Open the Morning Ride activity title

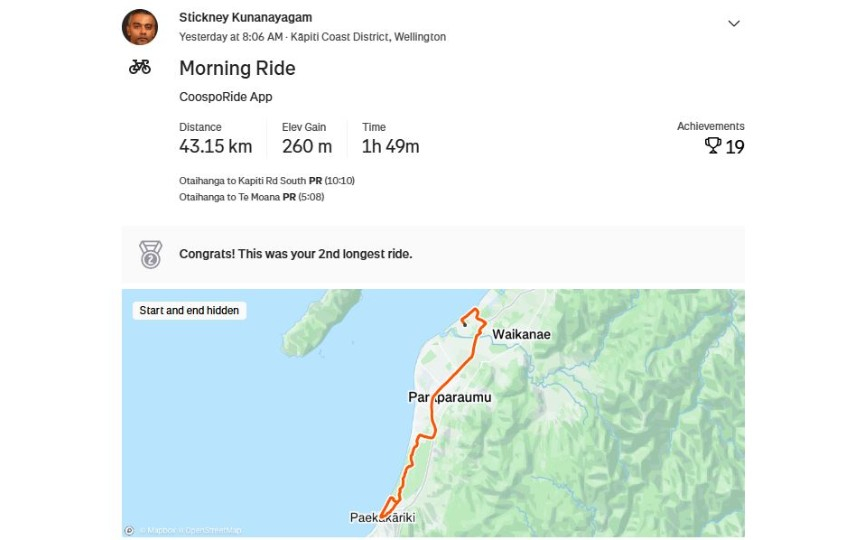(237, 68)
